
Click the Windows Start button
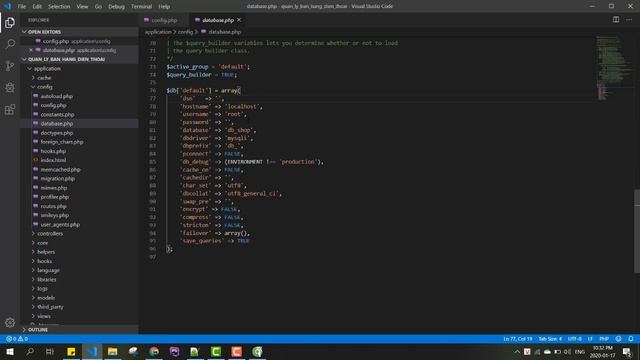[10, 351]
